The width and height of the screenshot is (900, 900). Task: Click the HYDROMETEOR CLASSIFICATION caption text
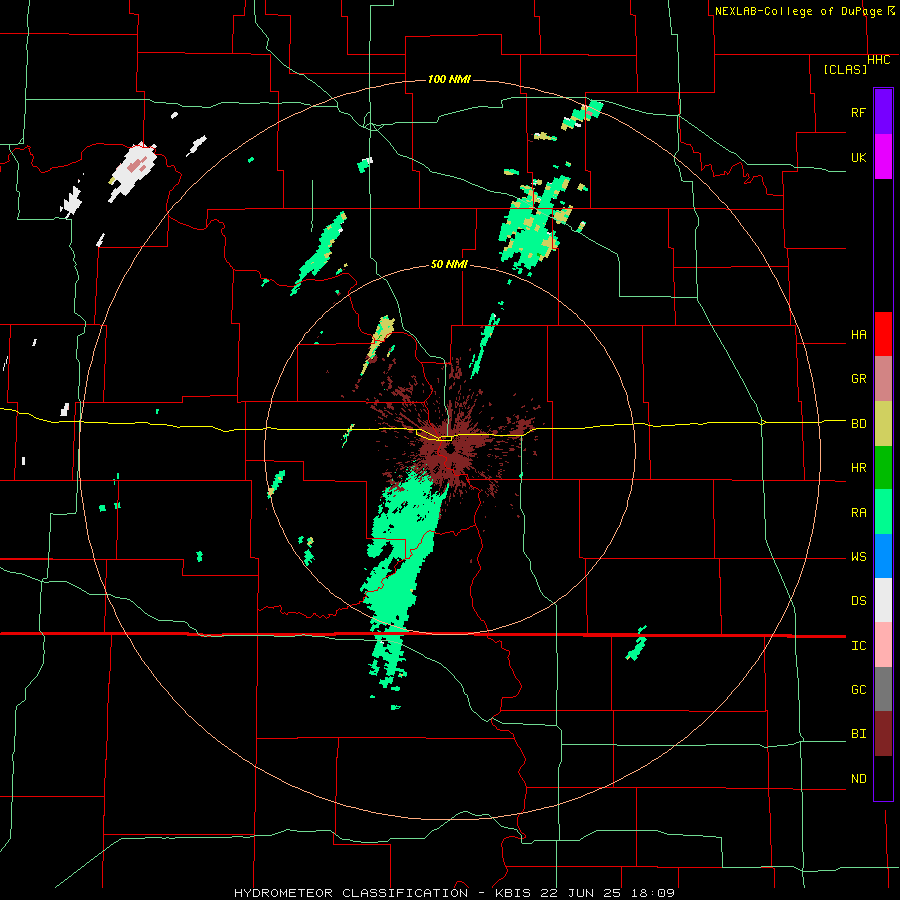[x=351, y=893]
